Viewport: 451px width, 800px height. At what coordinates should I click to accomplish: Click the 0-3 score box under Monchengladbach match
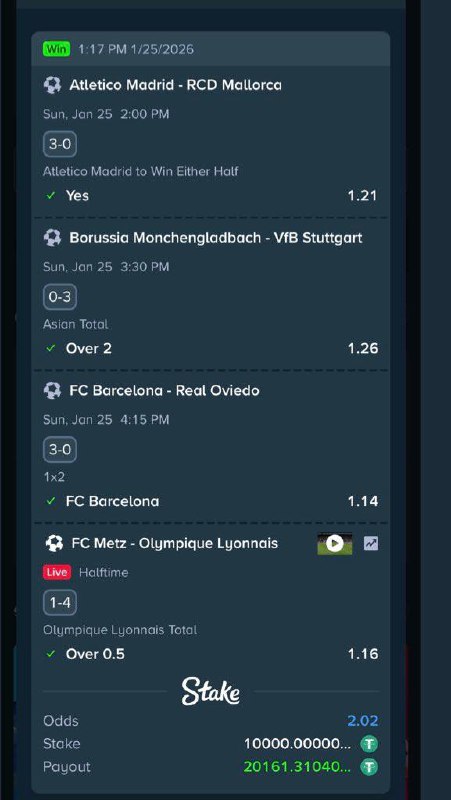(x=60, y=297)
